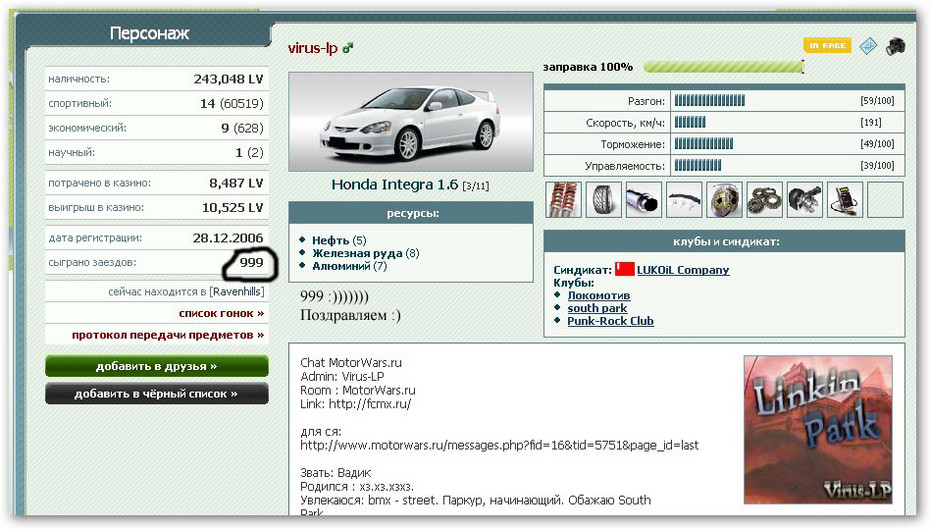This screenshot has width=930, height=529.
Task: Click the добавить в друзья button
Action: point(157,366)
